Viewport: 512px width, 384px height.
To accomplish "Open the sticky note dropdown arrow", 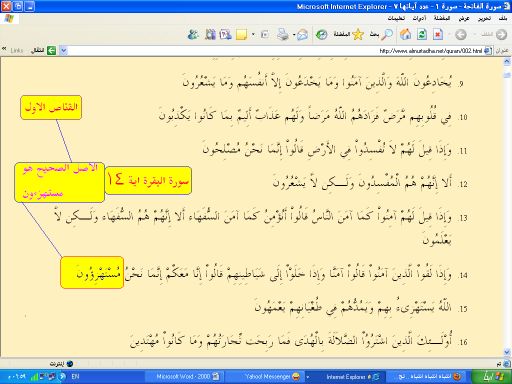I will (253, 34).
